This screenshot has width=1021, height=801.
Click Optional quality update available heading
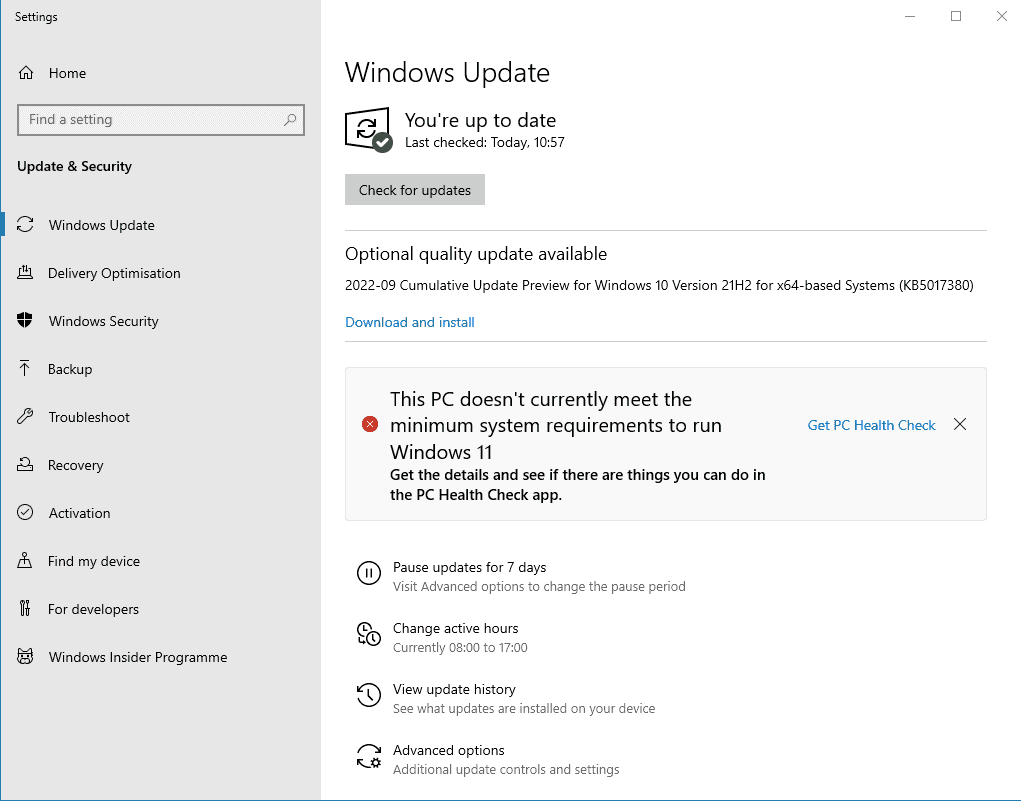point(476,253)
